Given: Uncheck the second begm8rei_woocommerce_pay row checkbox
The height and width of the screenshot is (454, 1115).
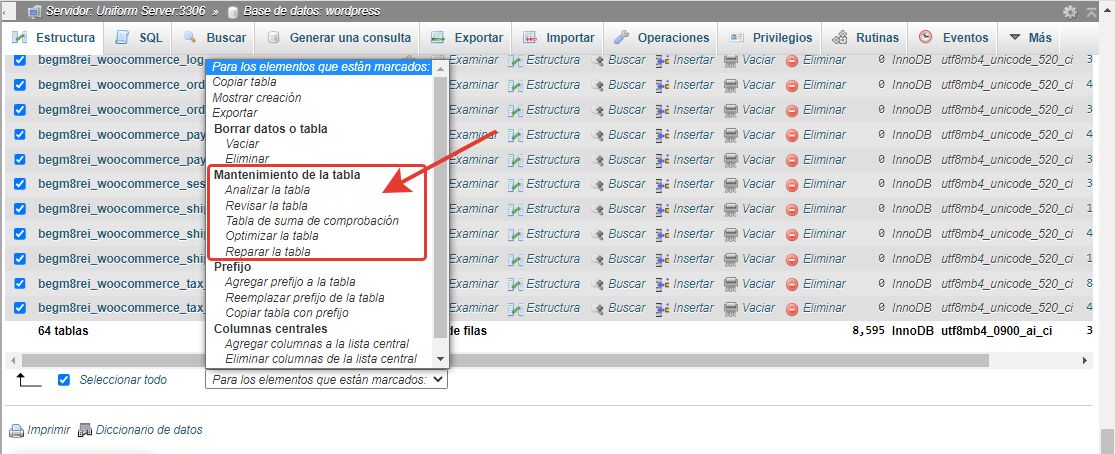Looking at the screenshot, I should click(x=20, y=159).
